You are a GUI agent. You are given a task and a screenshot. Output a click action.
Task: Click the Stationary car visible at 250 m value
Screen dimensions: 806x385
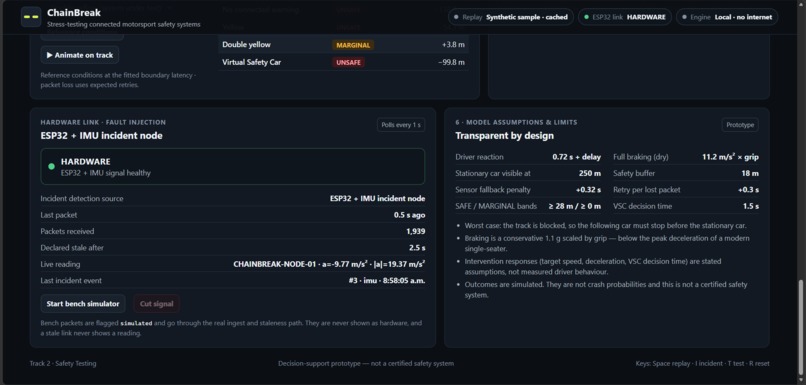590,173
